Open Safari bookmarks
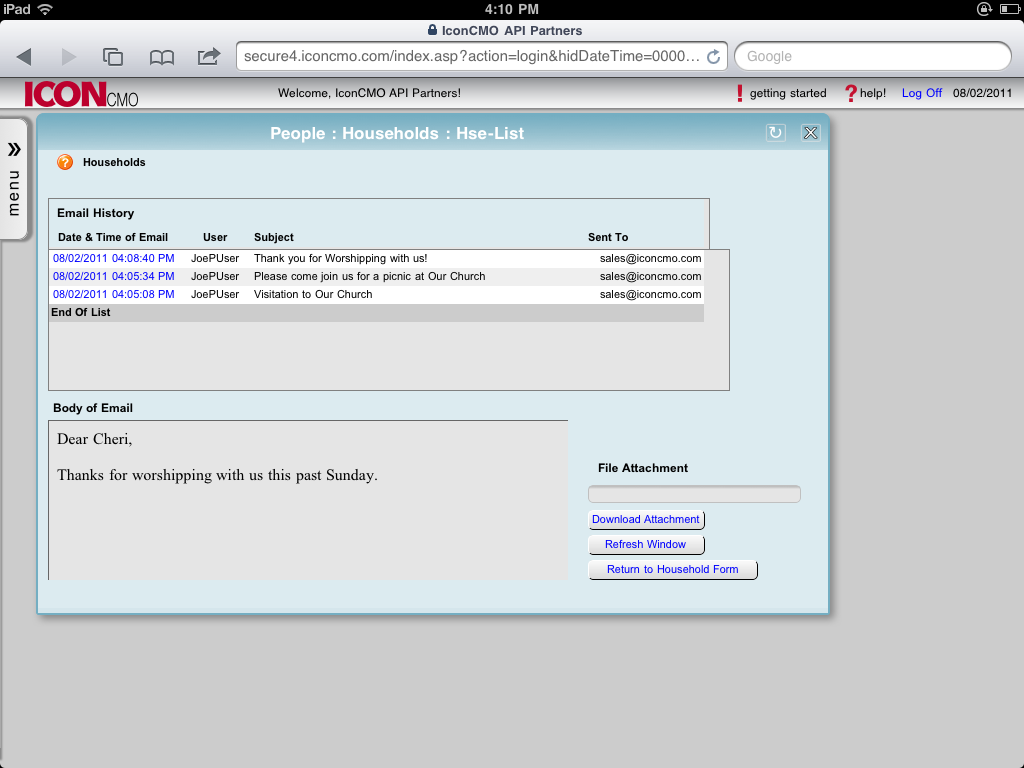Image resolution: width=1024 pixels, height=768 pixels. pyautogui.click(x=161, y=56)
